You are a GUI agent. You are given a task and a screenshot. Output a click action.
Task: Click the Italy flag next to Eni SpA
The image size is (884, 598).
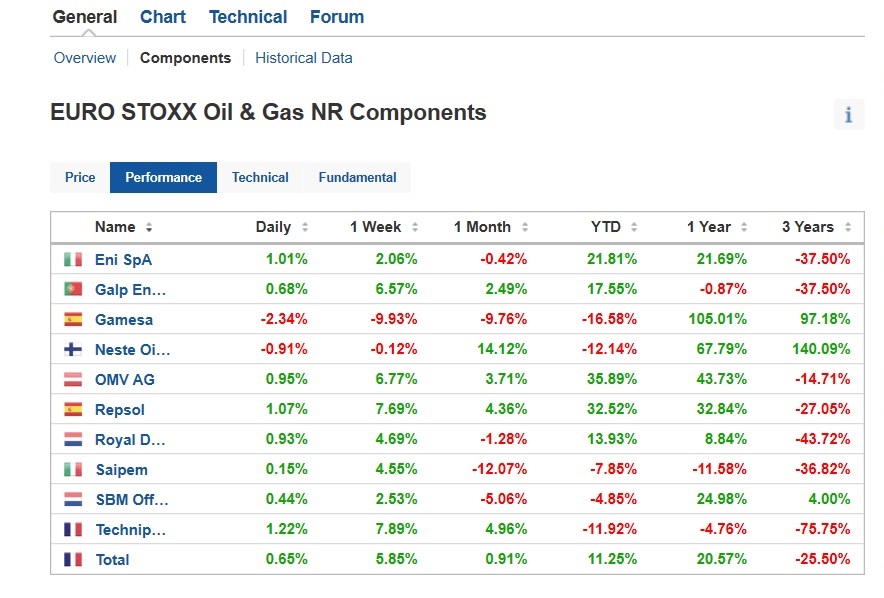(x=73, y=259)
